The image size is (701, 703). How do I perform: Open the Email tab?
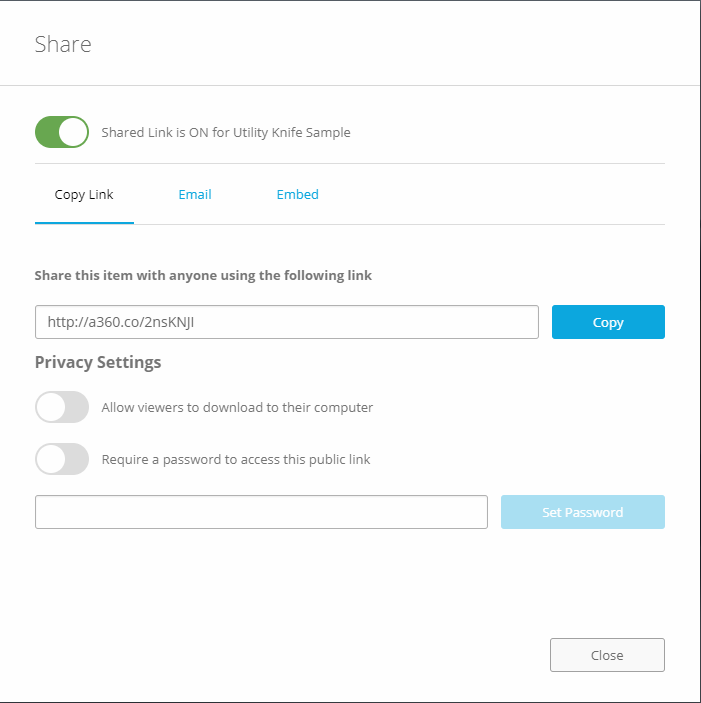(x=195, y=194)
